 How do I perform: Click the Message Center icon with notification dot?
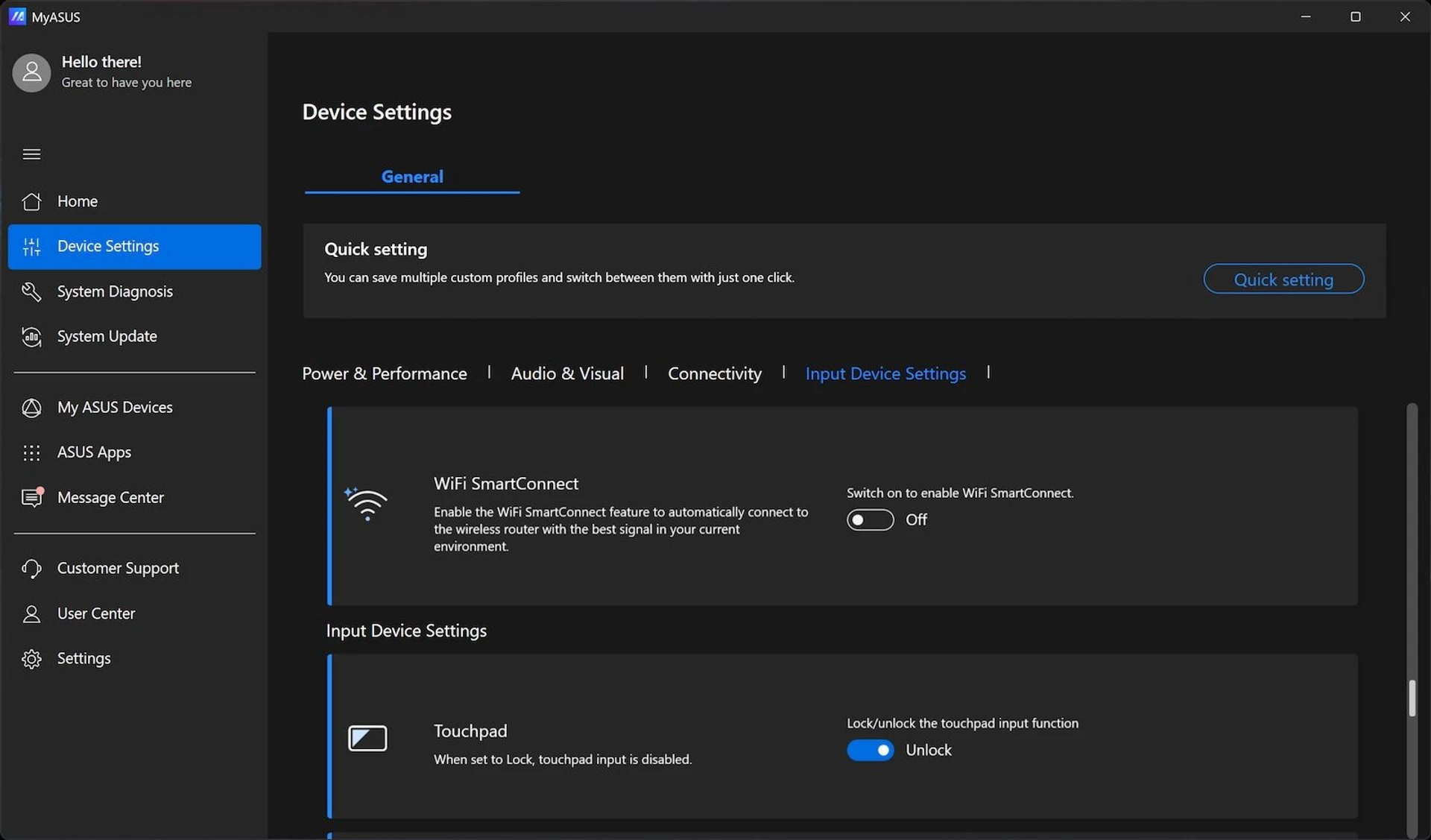coord(32,497)
